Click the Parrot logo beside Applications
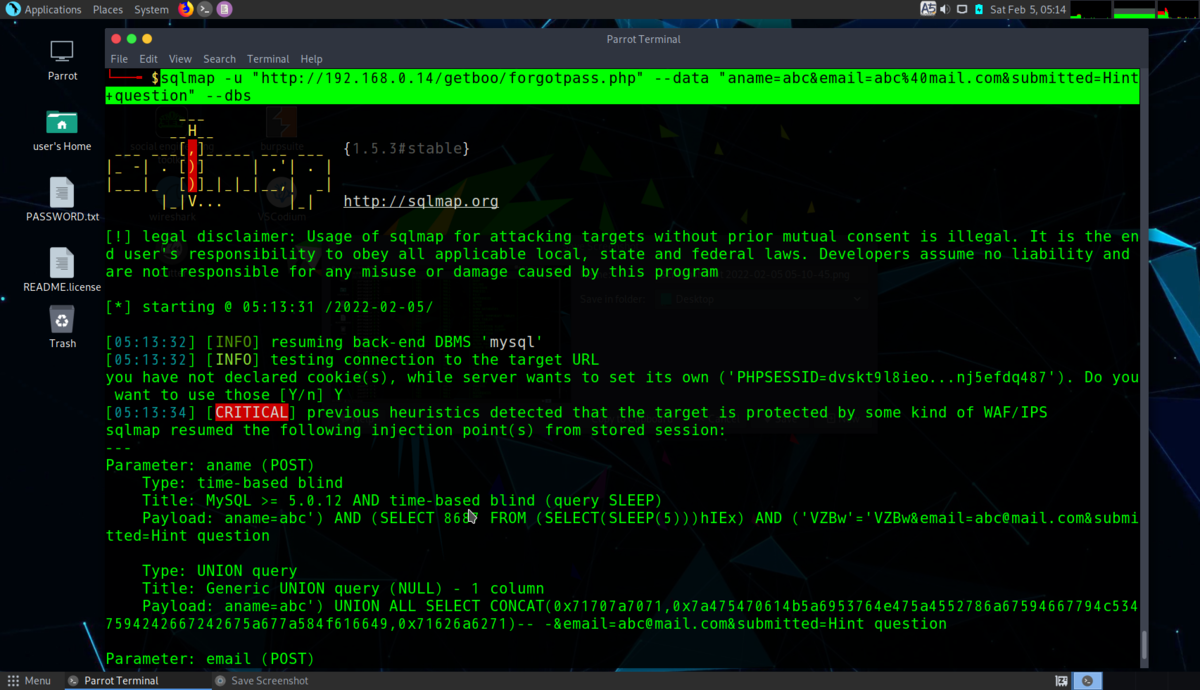 [x=13, y=9]
